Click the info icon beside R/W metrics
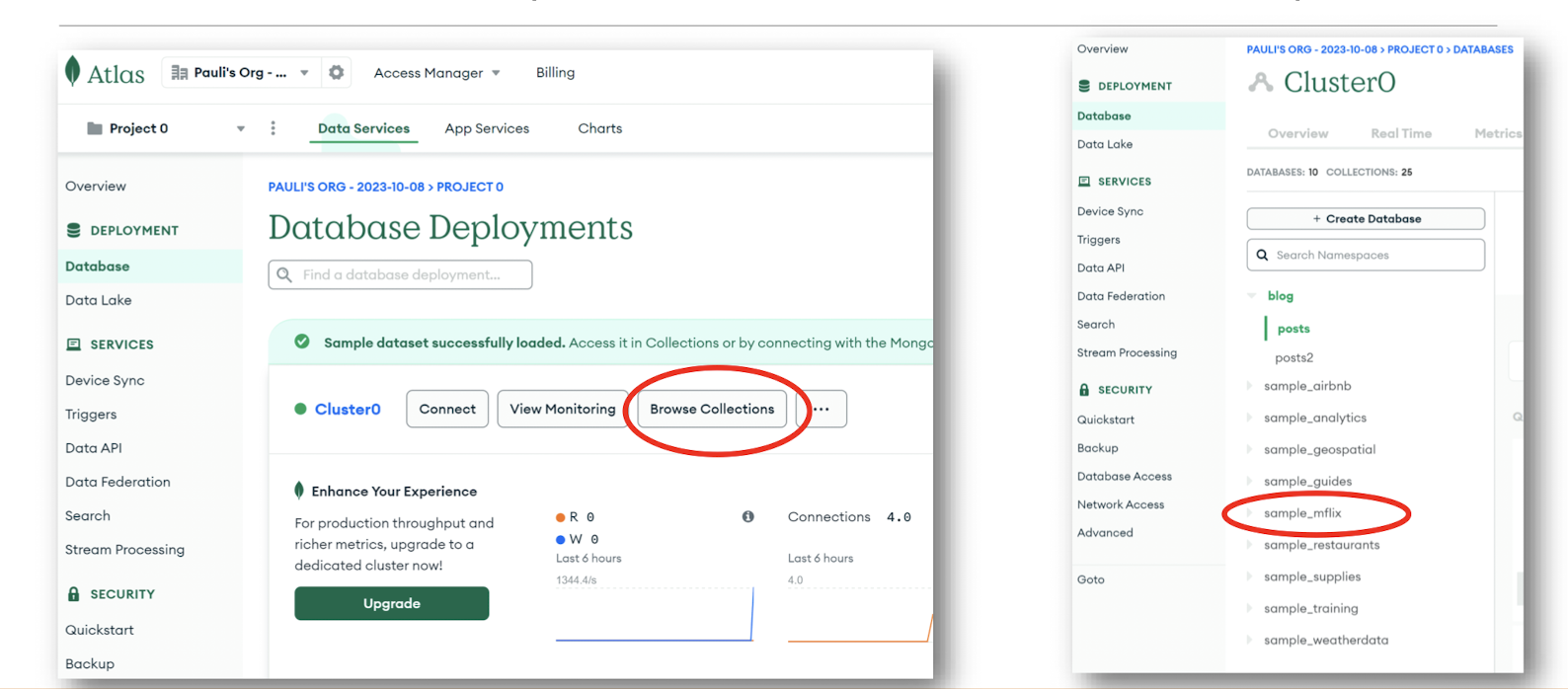Viewport: 1568px width, 689px height. coord(748,516)
